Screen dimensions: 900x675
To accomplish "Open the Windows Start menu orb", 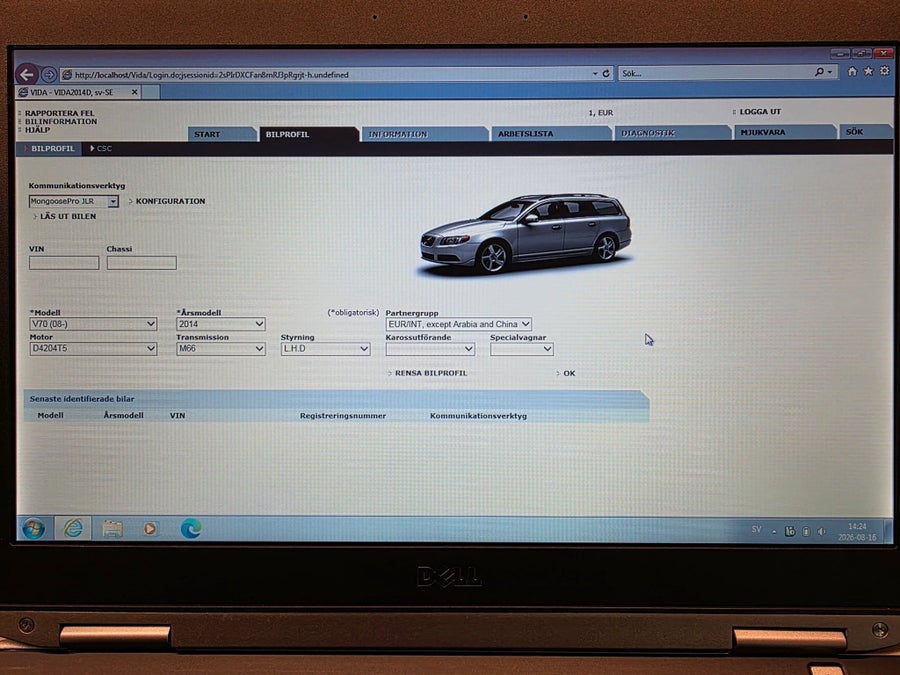I will tap(33, 529).
